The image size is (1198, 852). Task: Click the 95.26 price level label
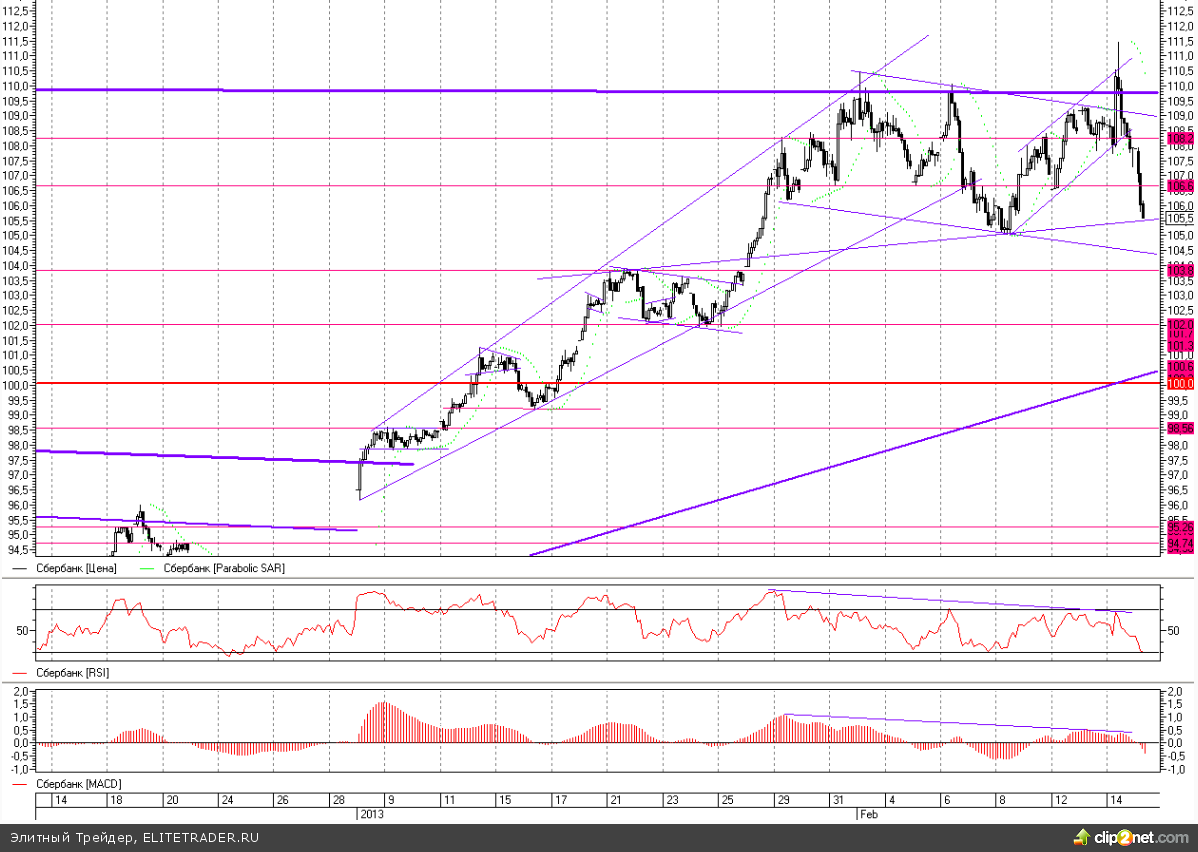coord(1181,527)
